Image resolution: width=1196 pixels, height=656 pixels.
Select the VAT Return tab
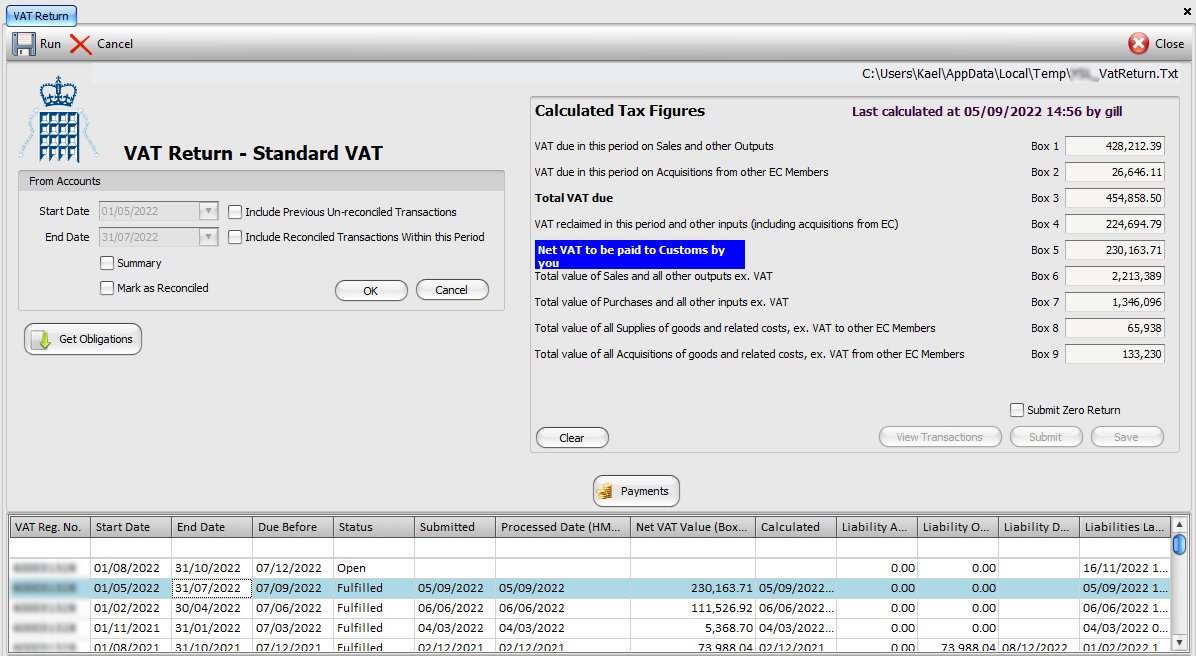41,16
